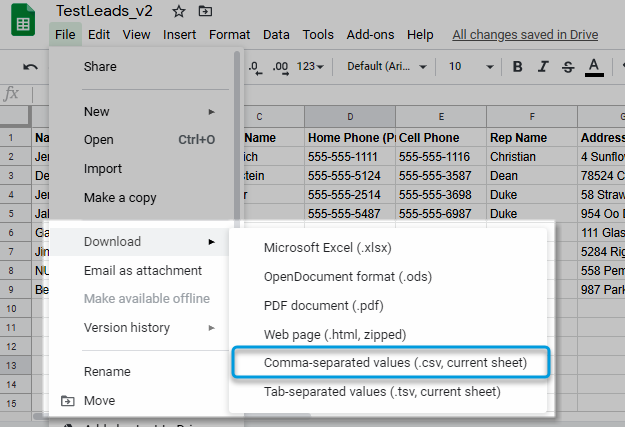Download as Tab-separated values (.tsv)

[387, 392]
